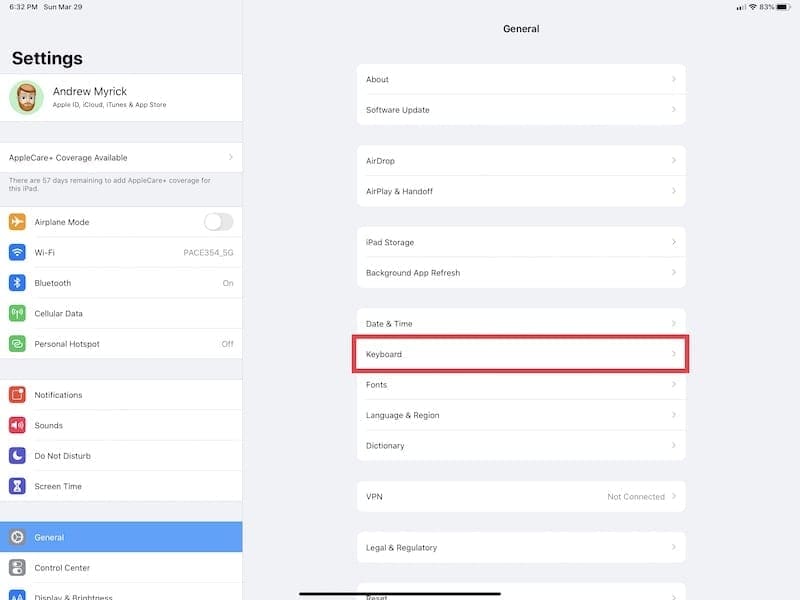
Task: Select the Bluetooth icon in sidebar
Action: (x=17, y=283)
